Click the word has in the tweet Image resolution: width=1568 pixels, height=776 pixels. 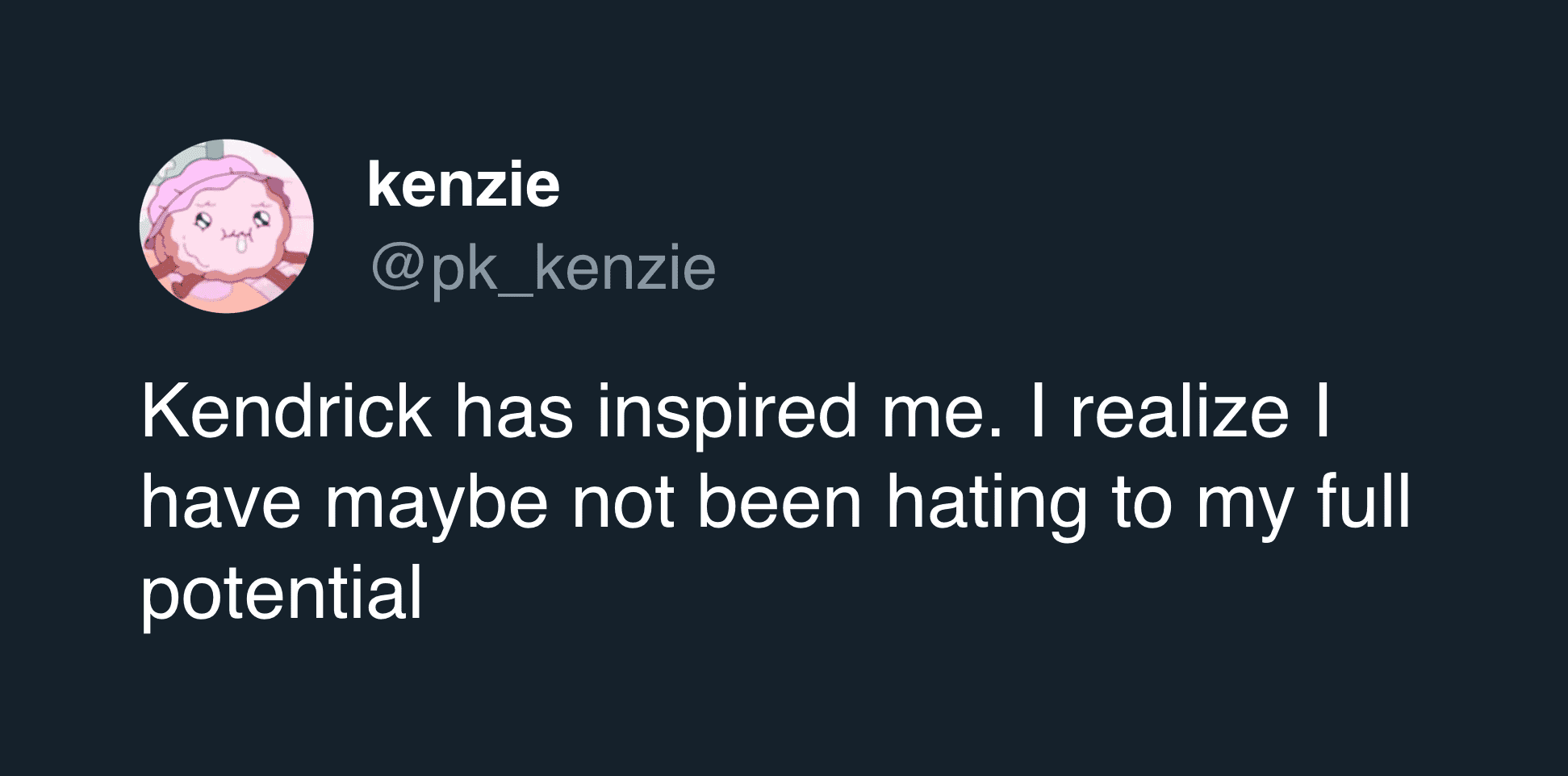click(x=514, y=412)
